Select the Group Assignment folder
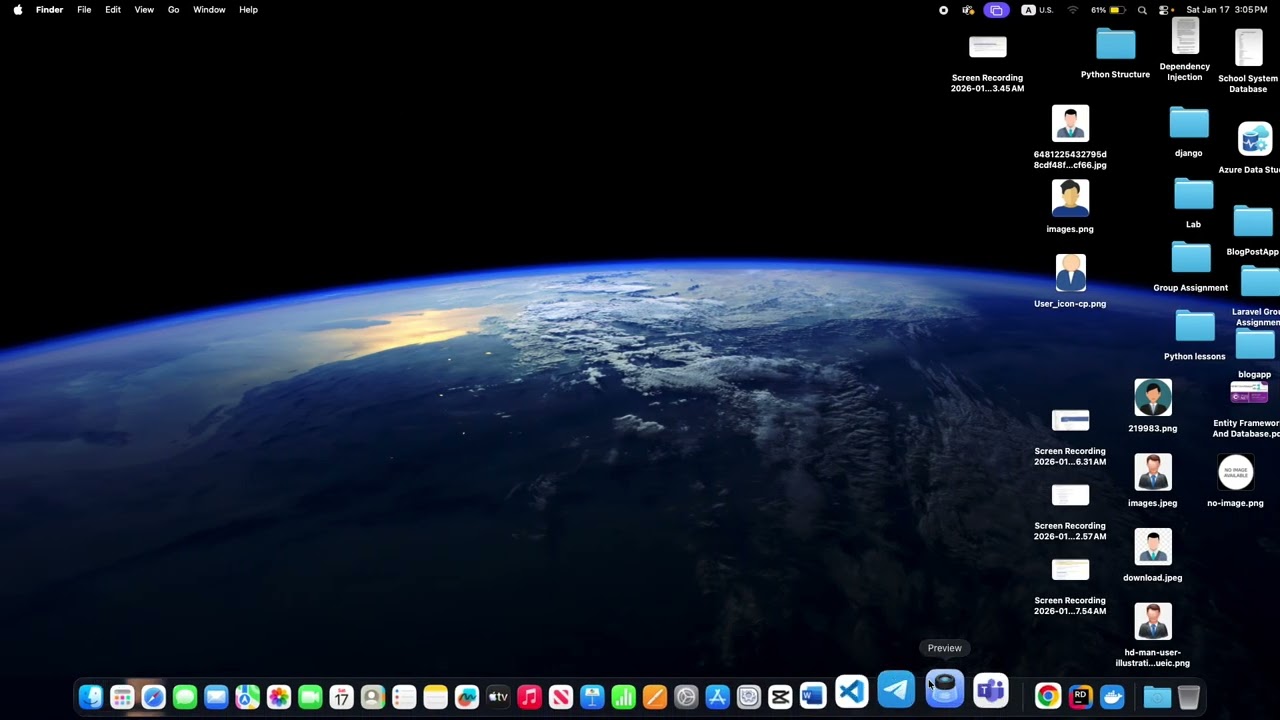 [1190, 266]
